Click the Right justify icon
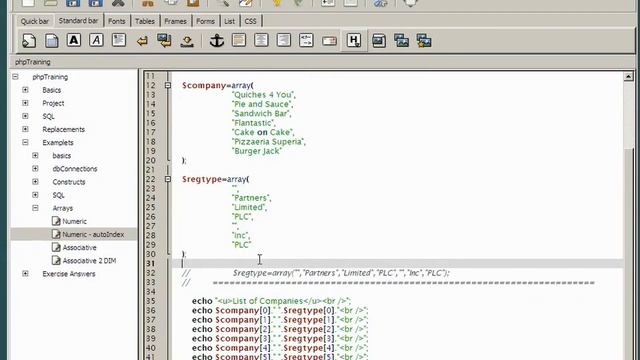The height and width of the screenshot is (360, 640). click(x=284, y=40)
